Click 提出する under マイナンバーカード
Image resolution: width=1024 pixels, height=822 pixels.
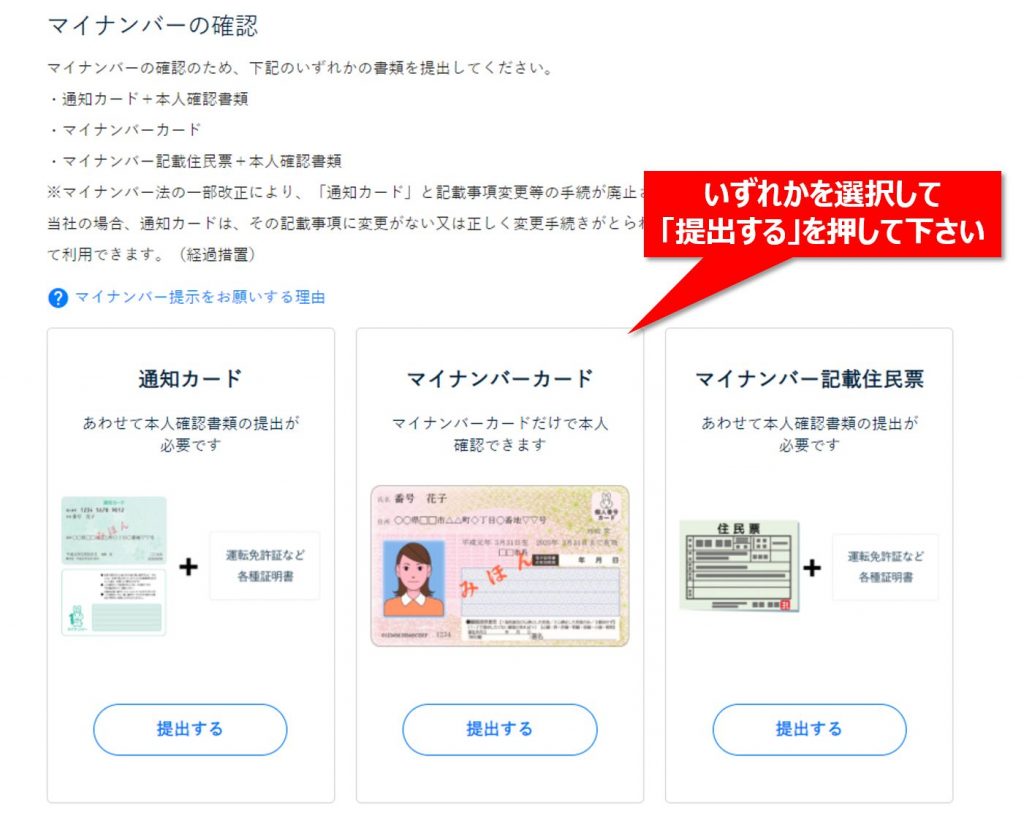coord(500,729)
